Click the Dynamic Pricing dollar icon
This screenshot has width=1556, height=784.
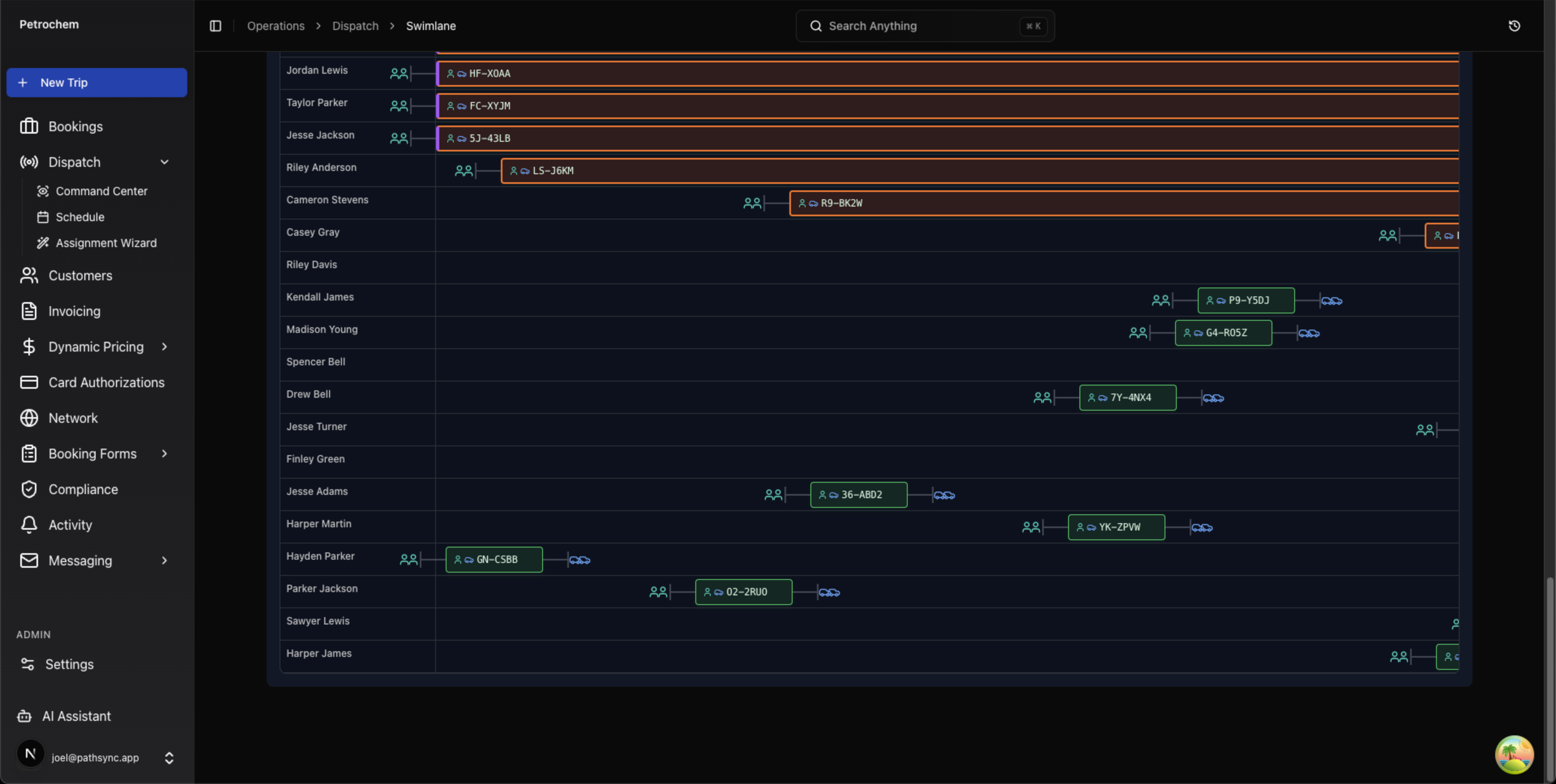[29, 346]
